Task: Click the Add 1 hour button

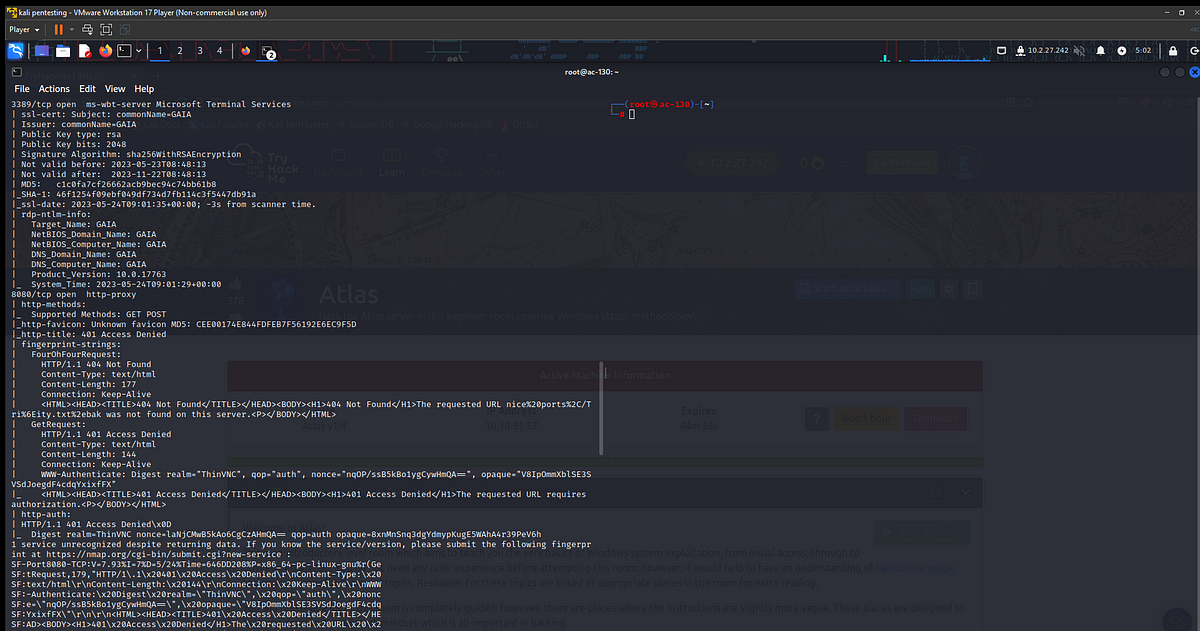Action: point(866,418)
